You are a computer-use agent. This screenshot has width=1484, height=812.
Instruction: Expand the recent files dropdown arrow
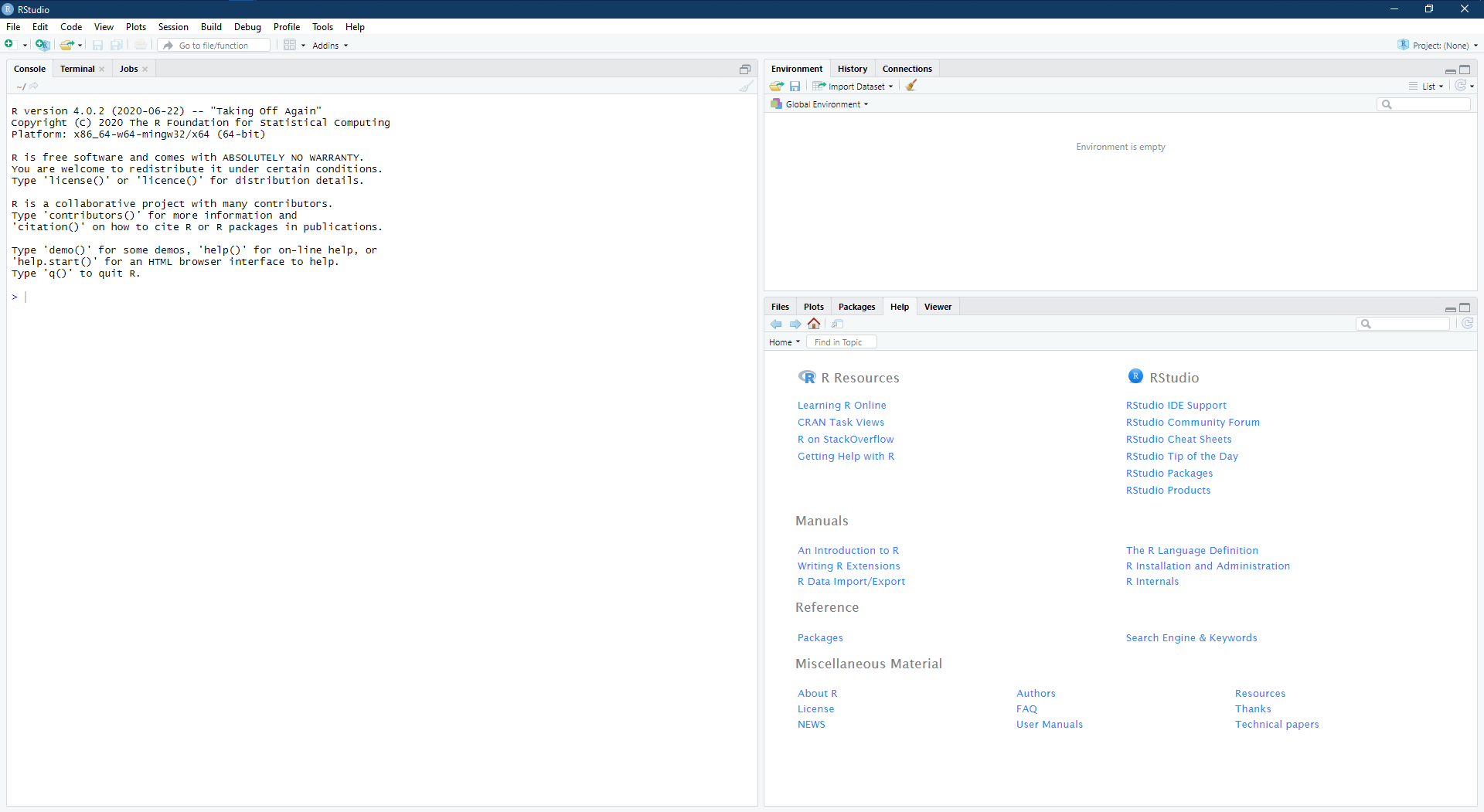pos(80,46)
